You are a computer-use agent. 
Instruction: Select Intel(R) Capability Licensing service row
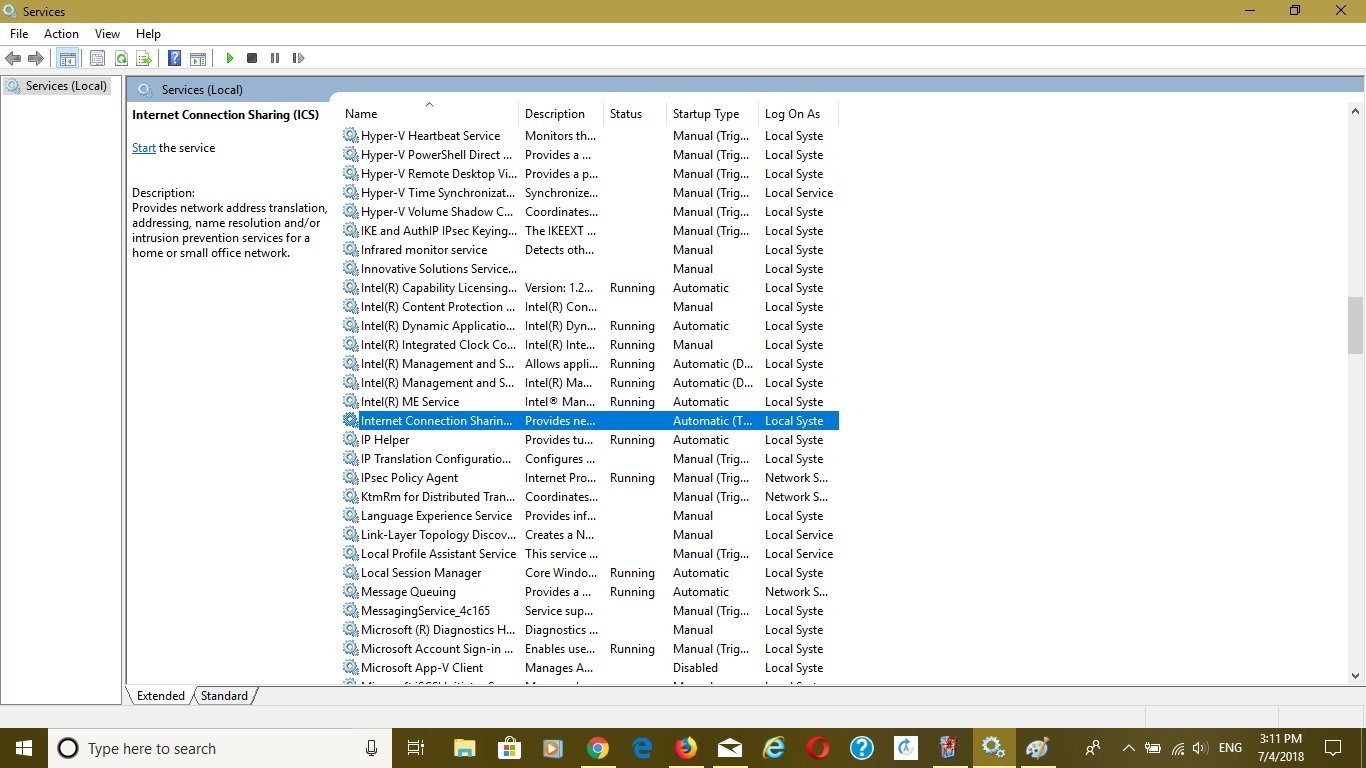coord(590,288)
